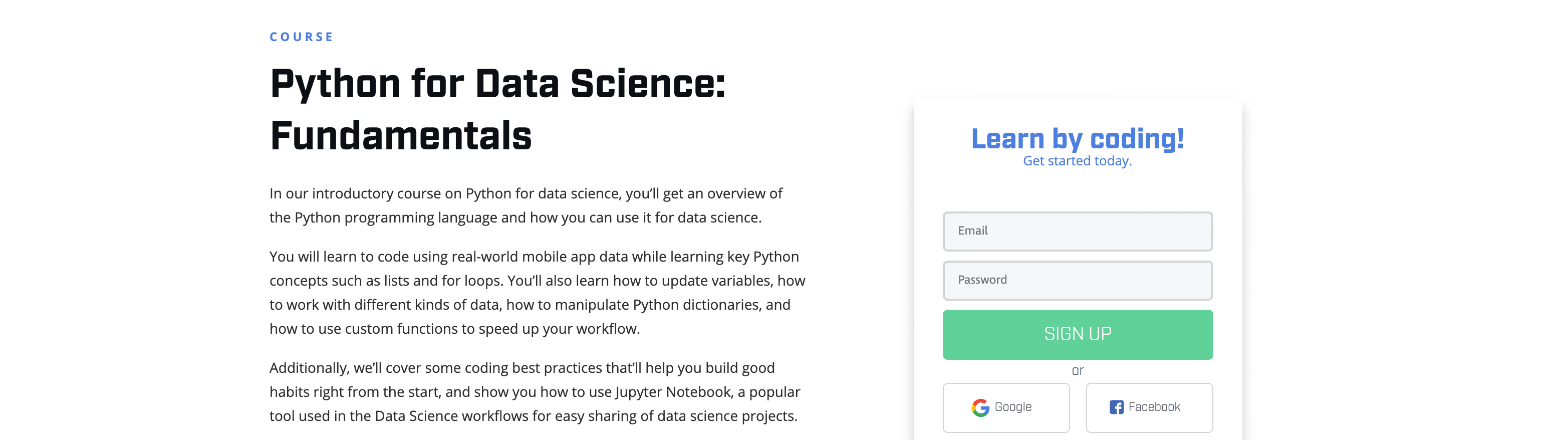The image size is (1568, 440).
Task: Click the 'Python for Data Science: Fundamentals' heading
Action: (x=498, y=109)
